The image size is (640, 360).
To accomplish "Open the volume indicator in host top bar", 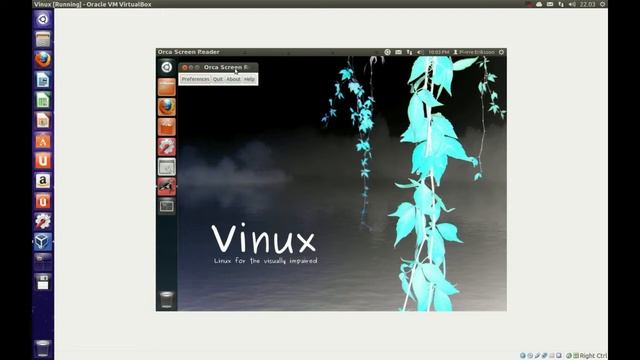I will pyautogui.click(x=572, y=4).
